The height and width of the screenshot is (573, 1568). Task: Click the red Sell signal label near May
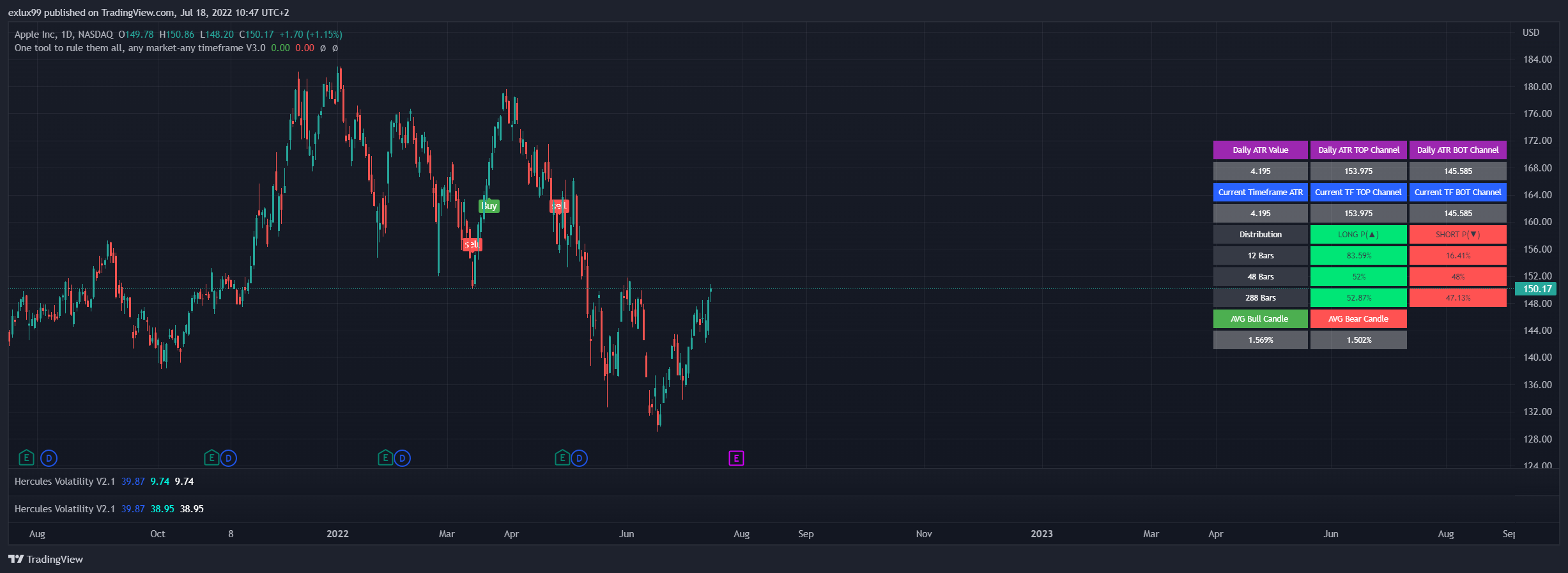559,206
